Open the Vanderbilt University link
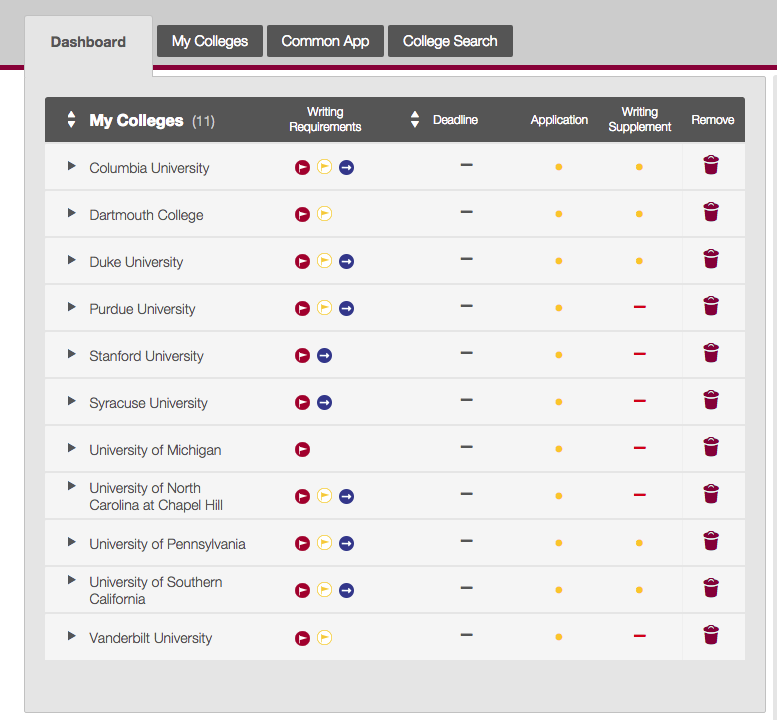 point(151,638)
